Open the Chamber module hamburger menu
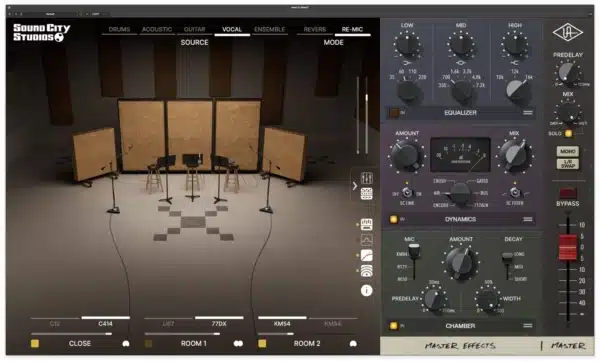 coord(528,326)
